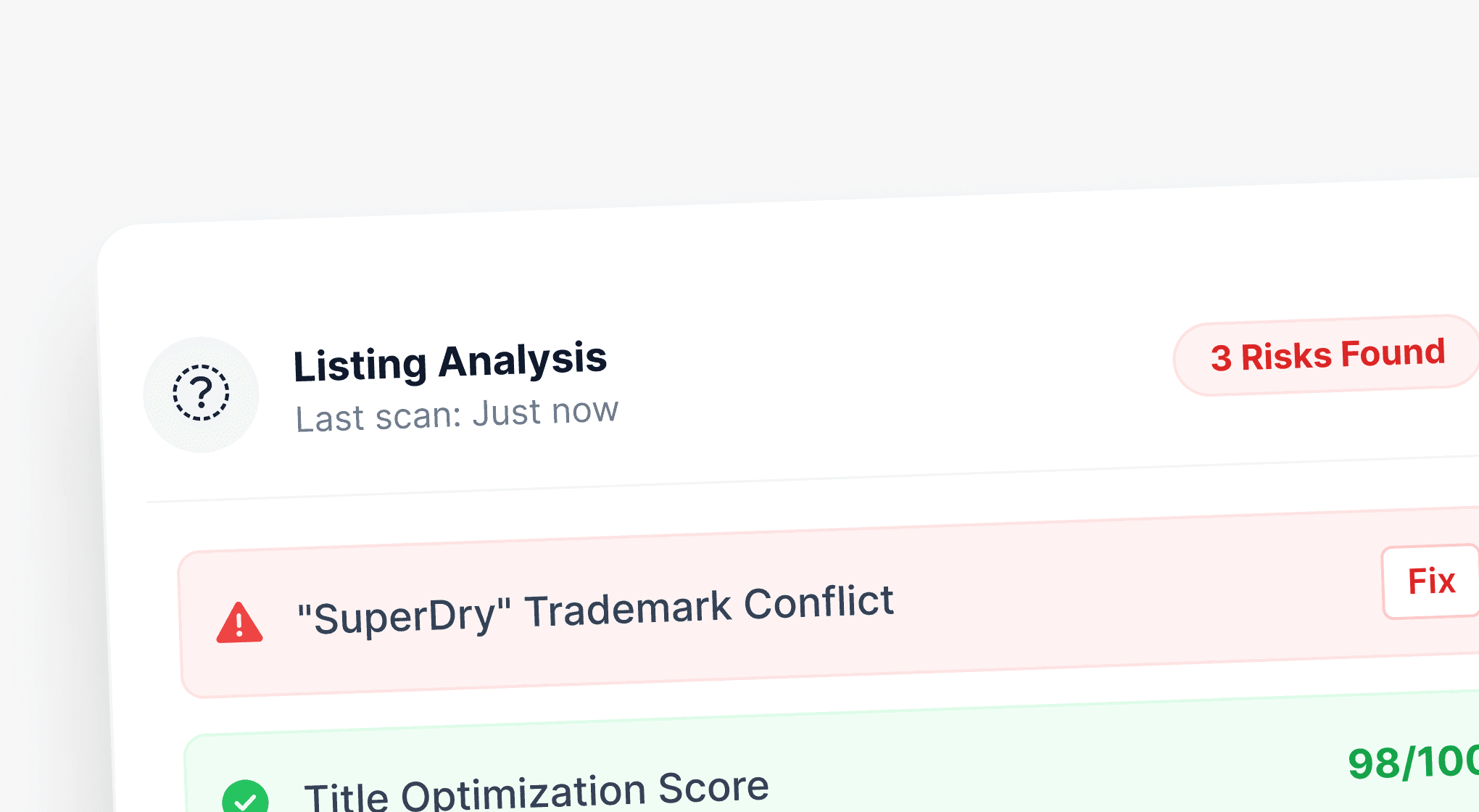Click the words "Just now"
This screenshot has height=812, width=1479.
[x=546, y=413]
